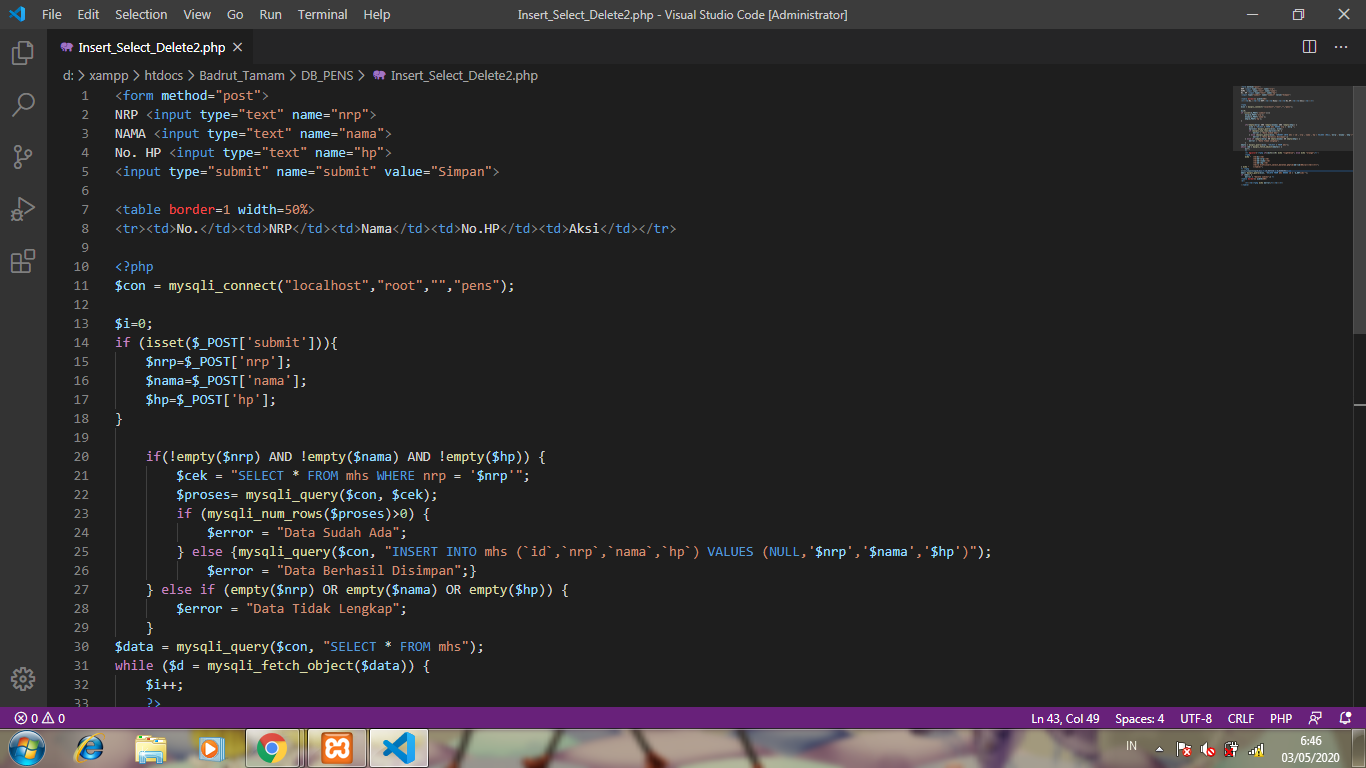Screen dimensions: 1366x768
Task: Open the Source Control view
Action: [23, 157]
